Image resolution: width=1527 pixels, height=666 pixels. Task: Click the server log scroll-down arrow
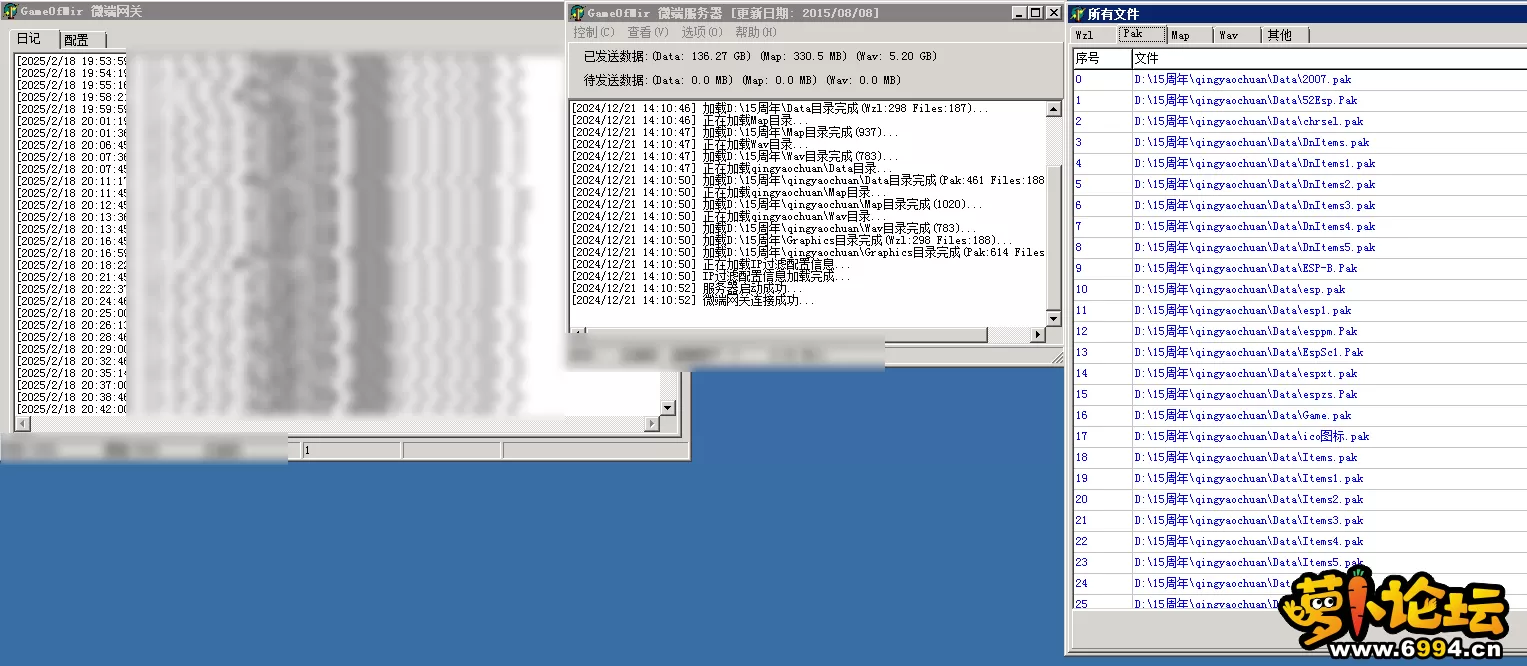(1053, 318)
